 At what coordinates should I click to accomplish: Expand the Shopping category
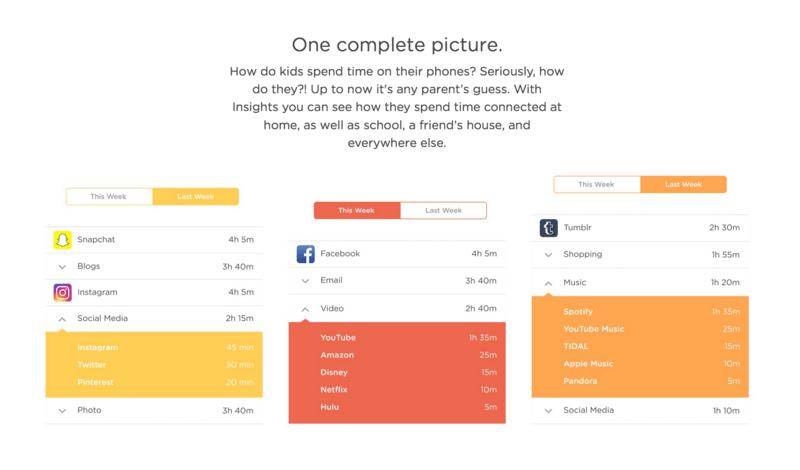coord(548,255)
